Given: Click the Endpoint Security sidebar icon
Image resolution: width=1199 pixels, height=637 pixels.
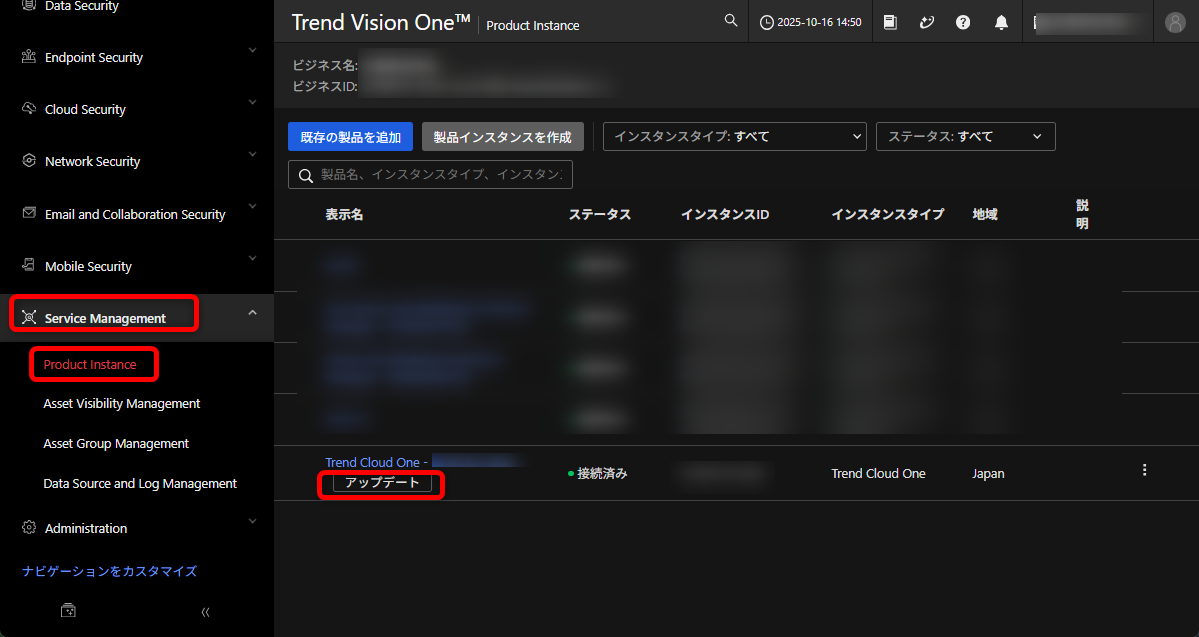Looking at the screenshot, I should [29, 57].
